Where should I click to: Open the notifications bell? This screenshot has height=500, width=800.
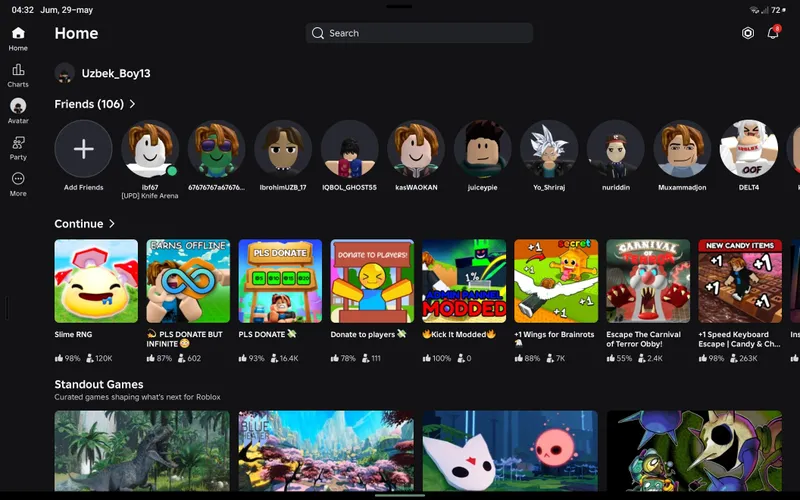point(773,33)
